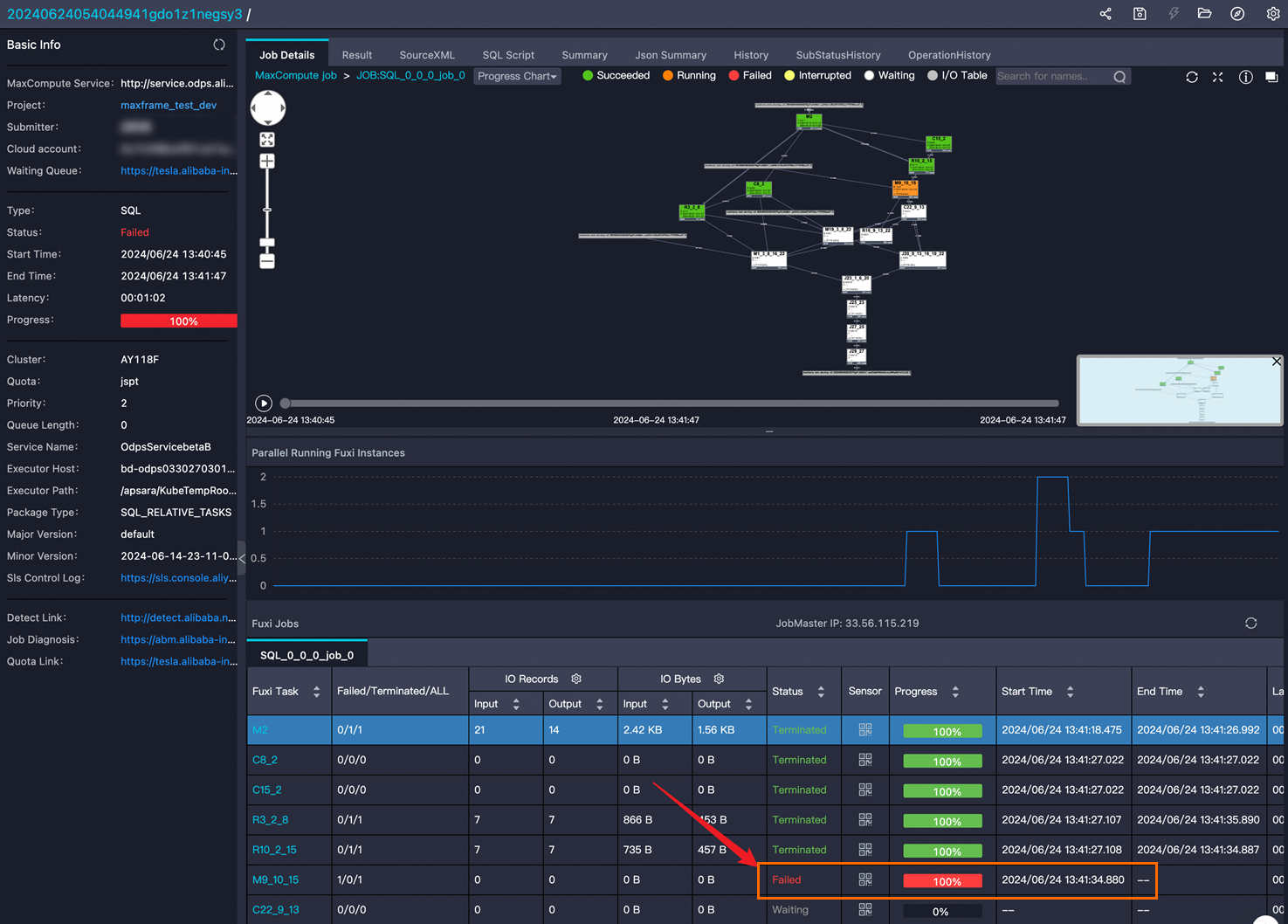1288x924 pixels.
Task: Click the save icon in top bar
Action: pos(1140,14)
